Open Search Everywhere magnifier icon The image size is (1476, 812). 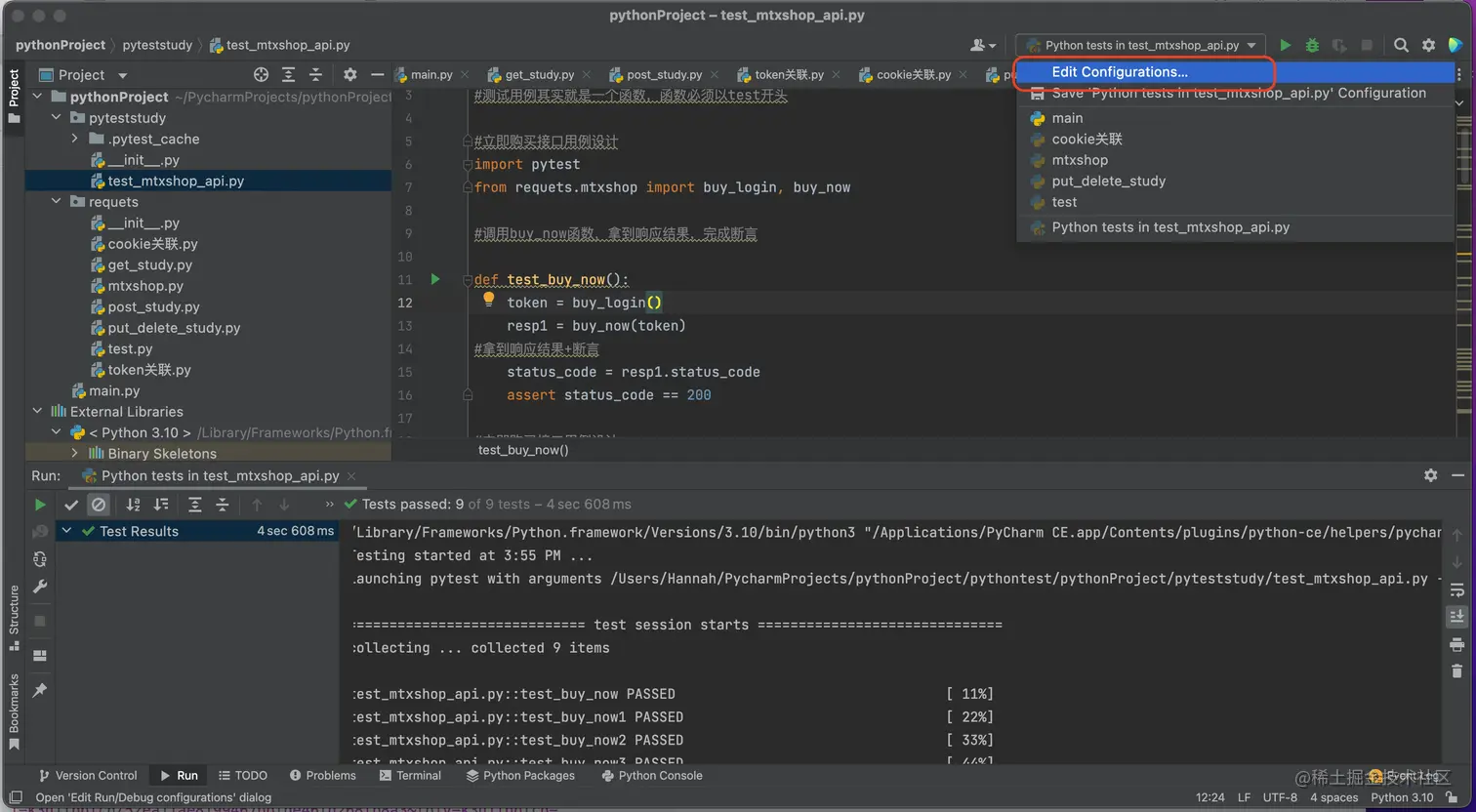click(x=1401, y=45)
